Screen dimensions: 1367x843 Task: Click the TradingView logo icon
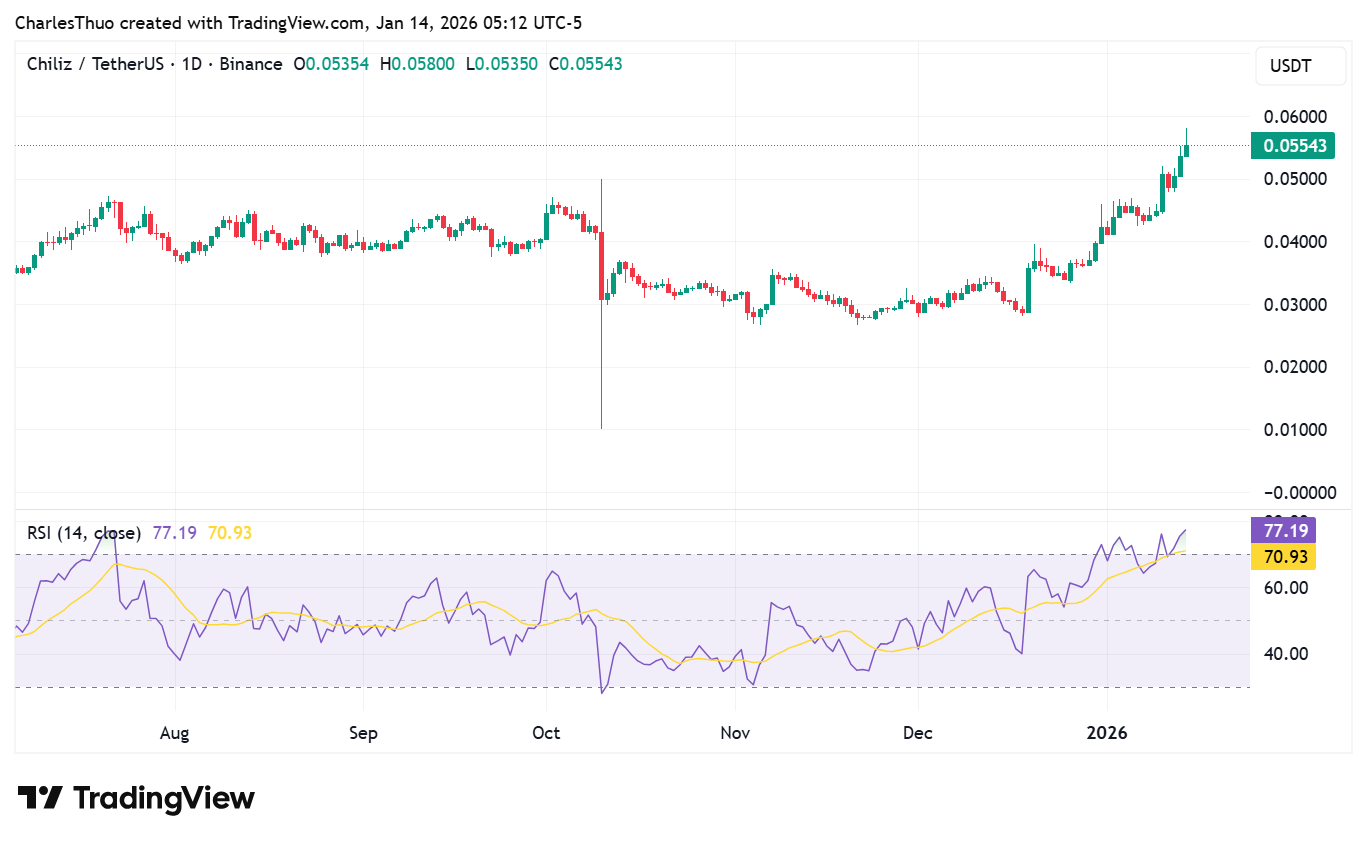[x=40, y=798]
